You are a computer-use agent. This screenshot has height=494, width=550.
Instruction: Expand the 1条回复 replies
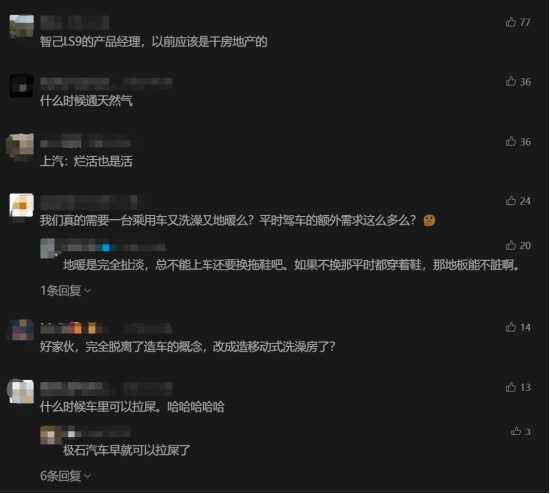coord(66,291)
